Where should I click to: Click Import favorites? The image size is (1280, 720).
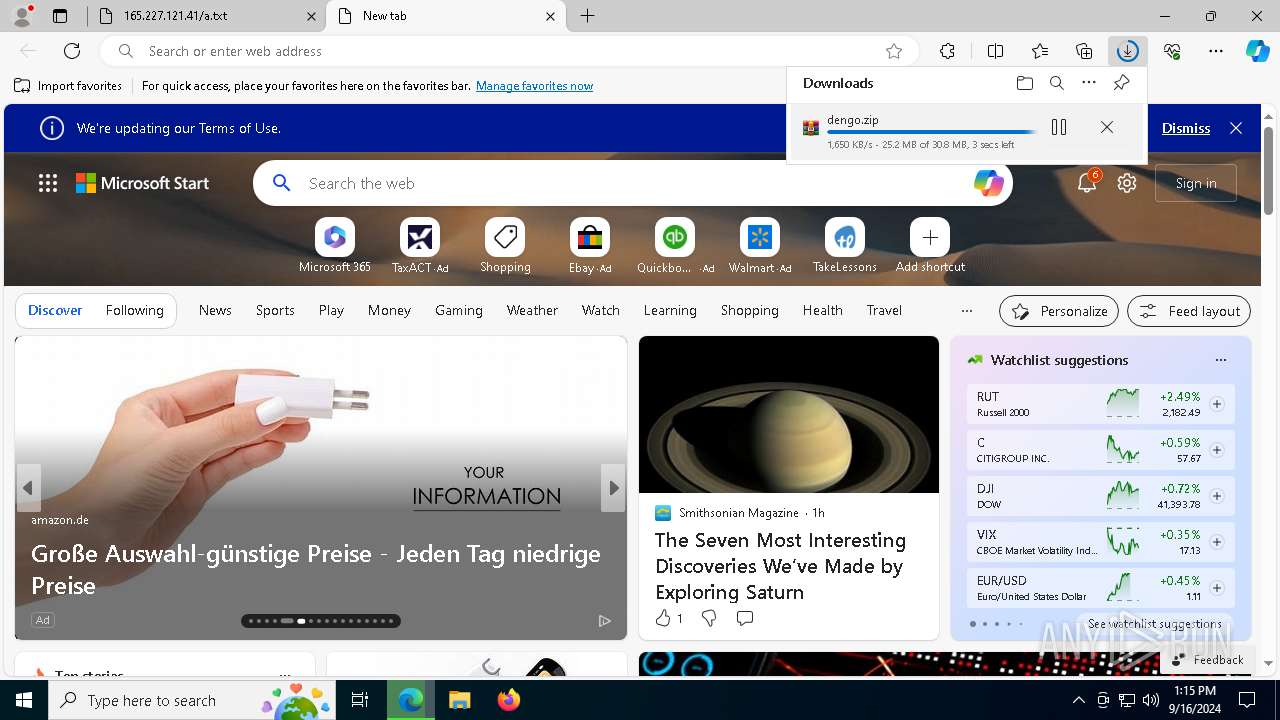[68, 86]
